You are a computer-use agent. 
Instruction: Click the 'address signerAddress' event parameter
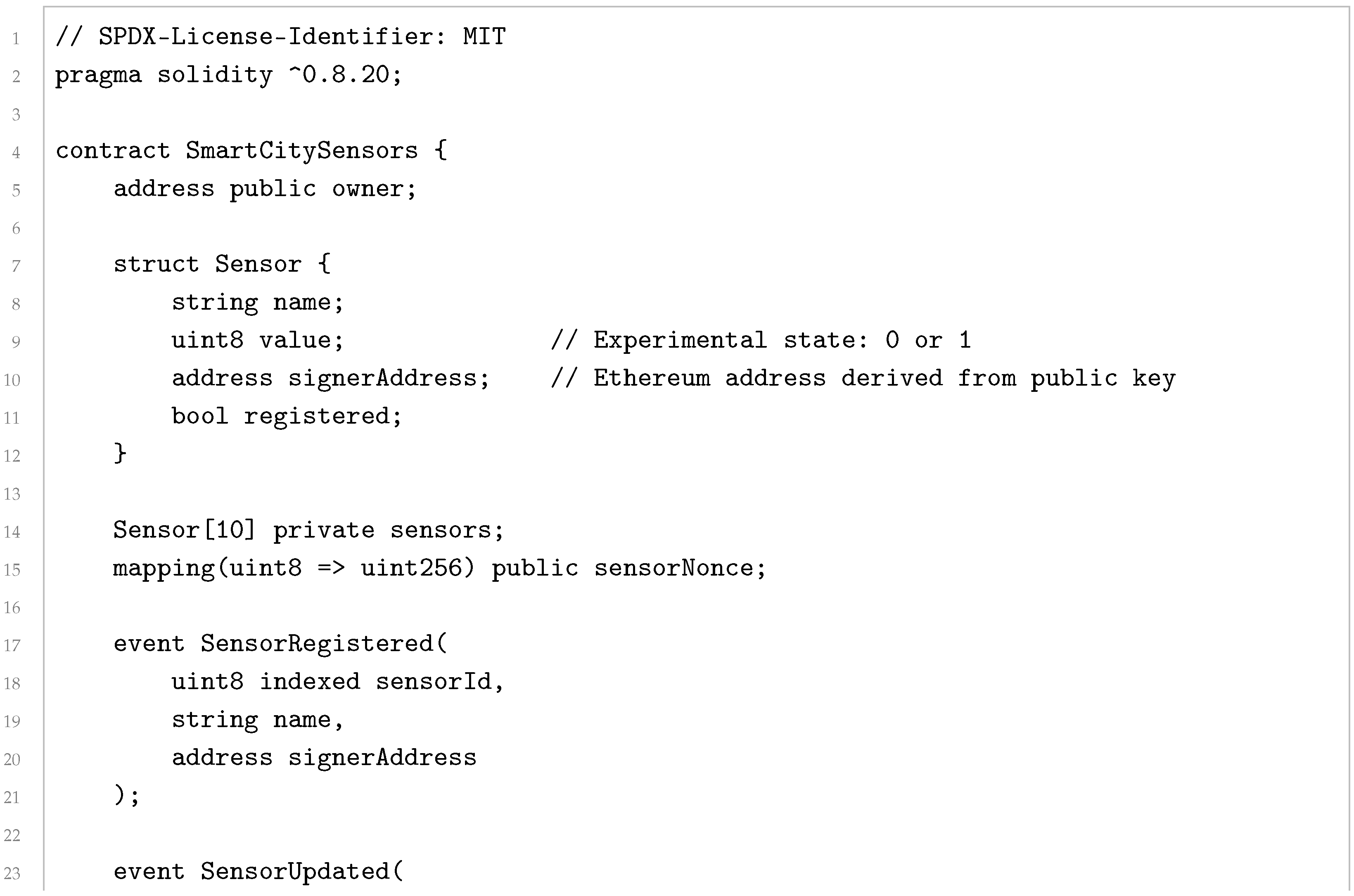(324, 758)
